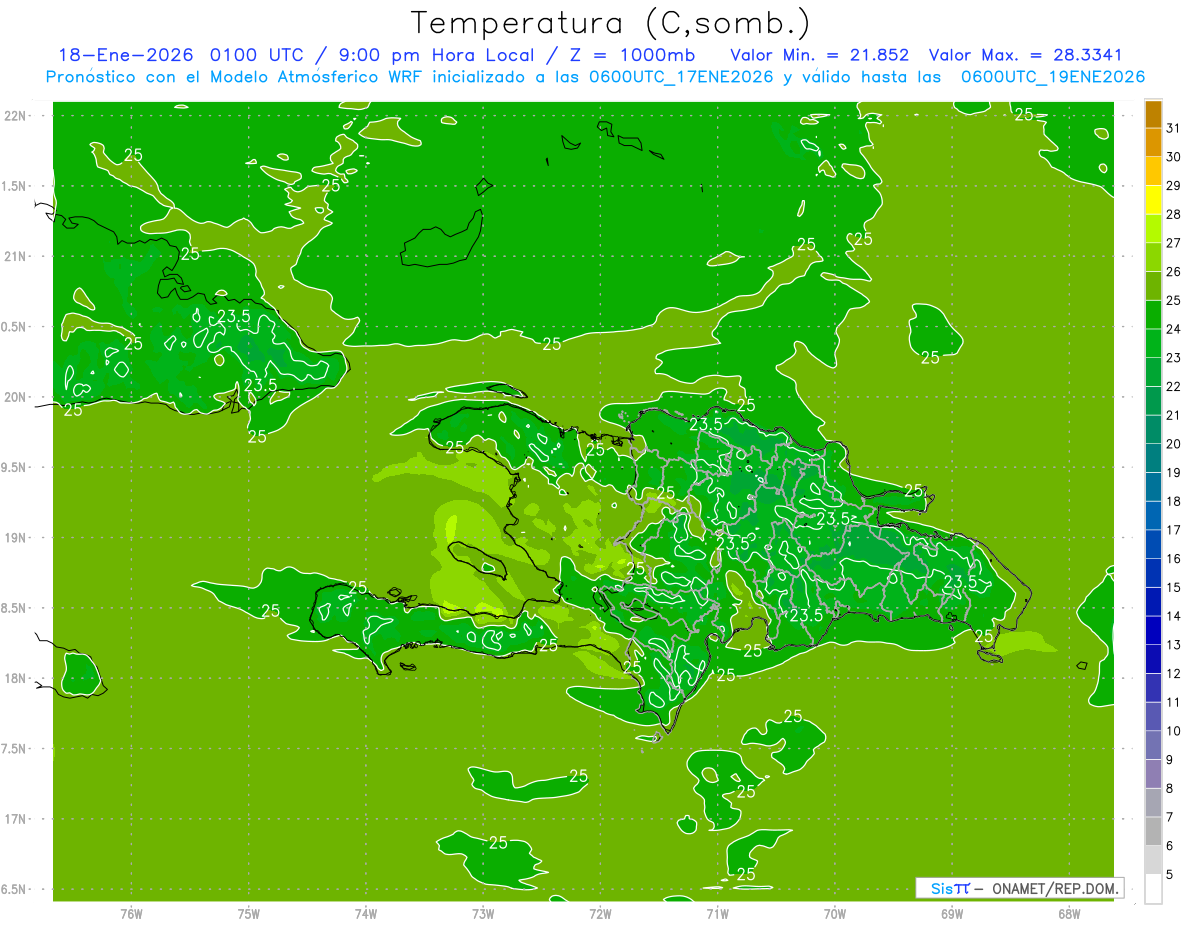Click the '71W' longitude axis label
The image size is (1200, 927).
point(717,914)
